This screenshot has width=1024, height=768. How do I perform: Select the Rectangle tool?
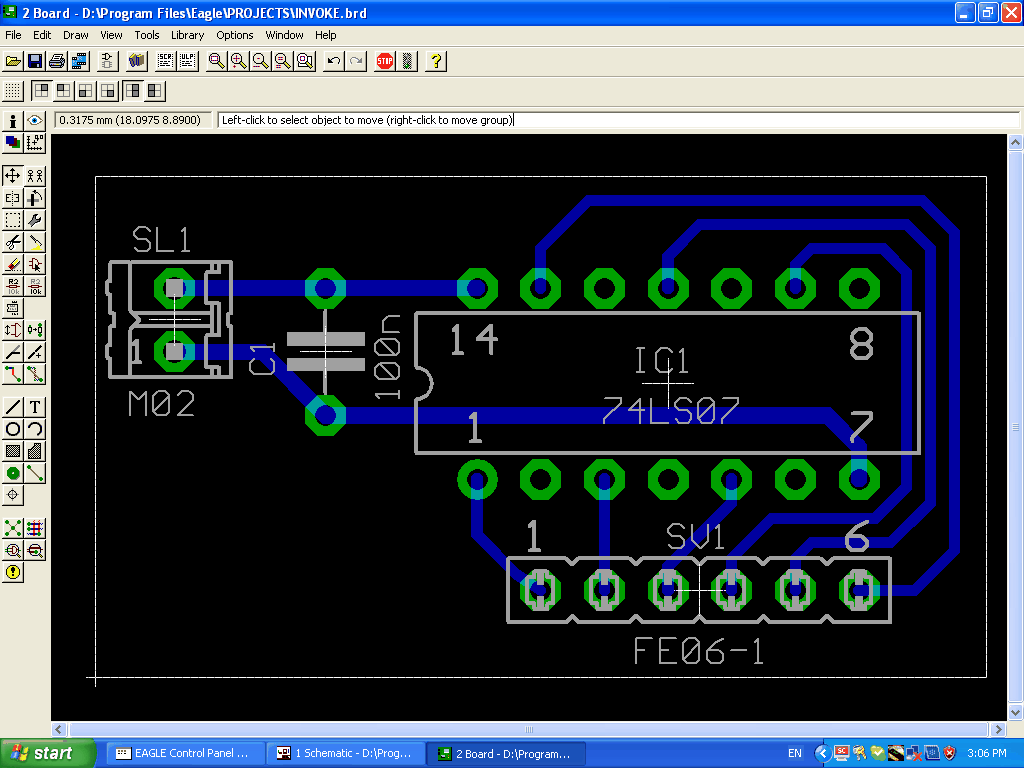coord(13,451)
